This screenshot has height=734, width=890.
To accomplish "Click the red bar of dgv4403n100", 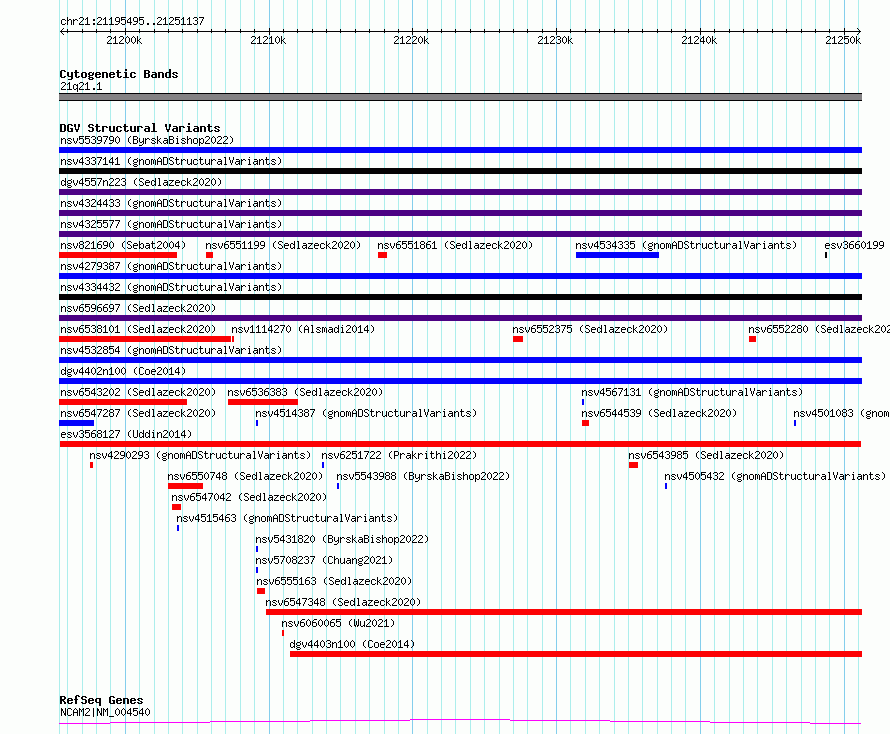I will (576, 655).
